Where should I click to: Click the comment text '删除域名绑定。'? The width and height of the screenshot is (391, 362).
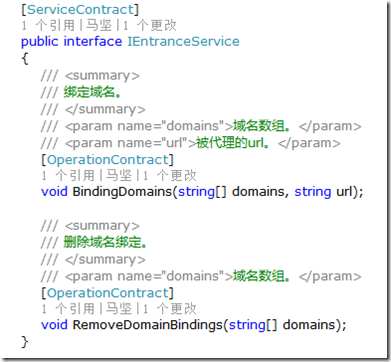point(105,242)
